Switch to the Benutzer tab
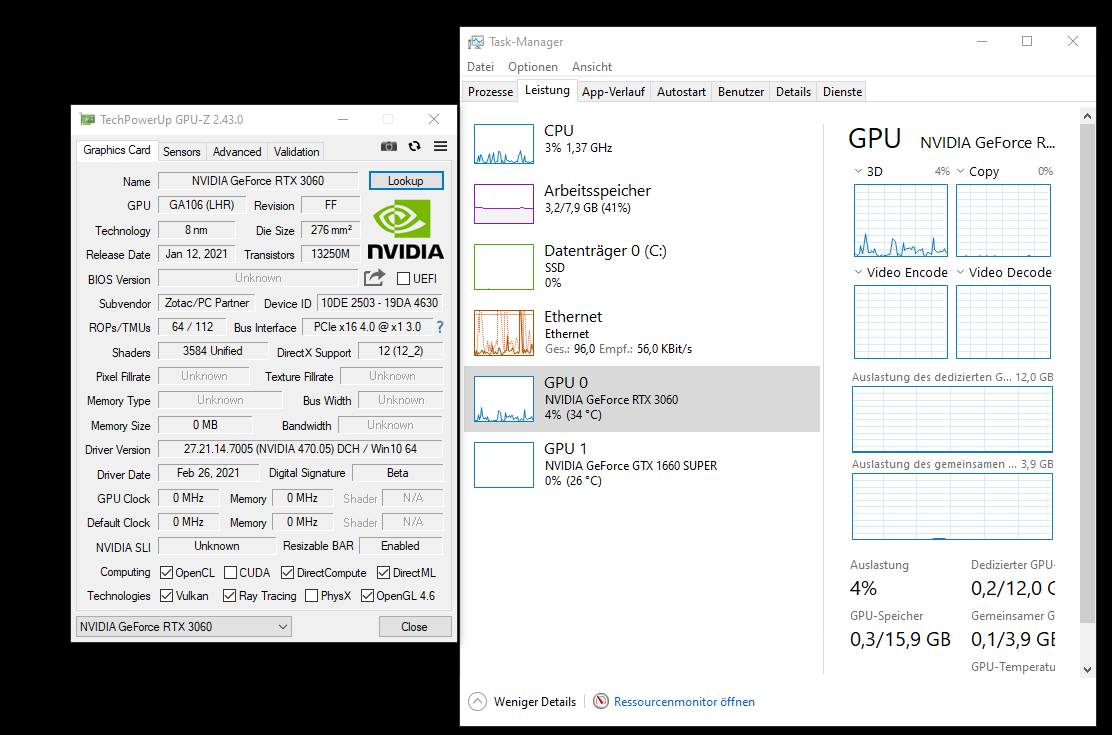This screenshot has width=1112, height=735. [741, 92]
